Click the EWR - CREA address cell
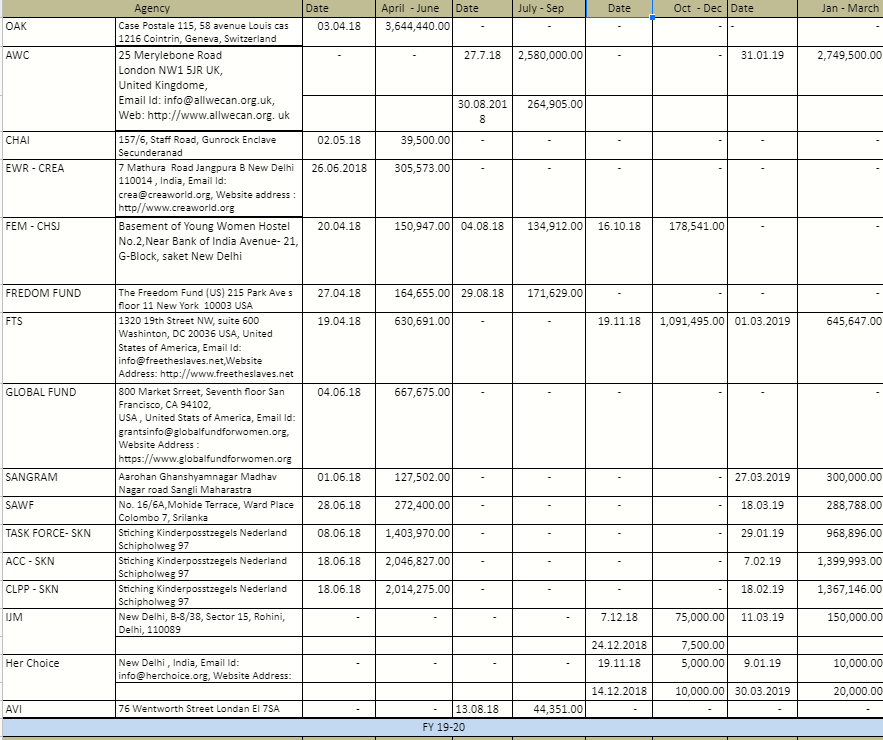Viewport: 883px width, 740px height. (x=209, y=188)
